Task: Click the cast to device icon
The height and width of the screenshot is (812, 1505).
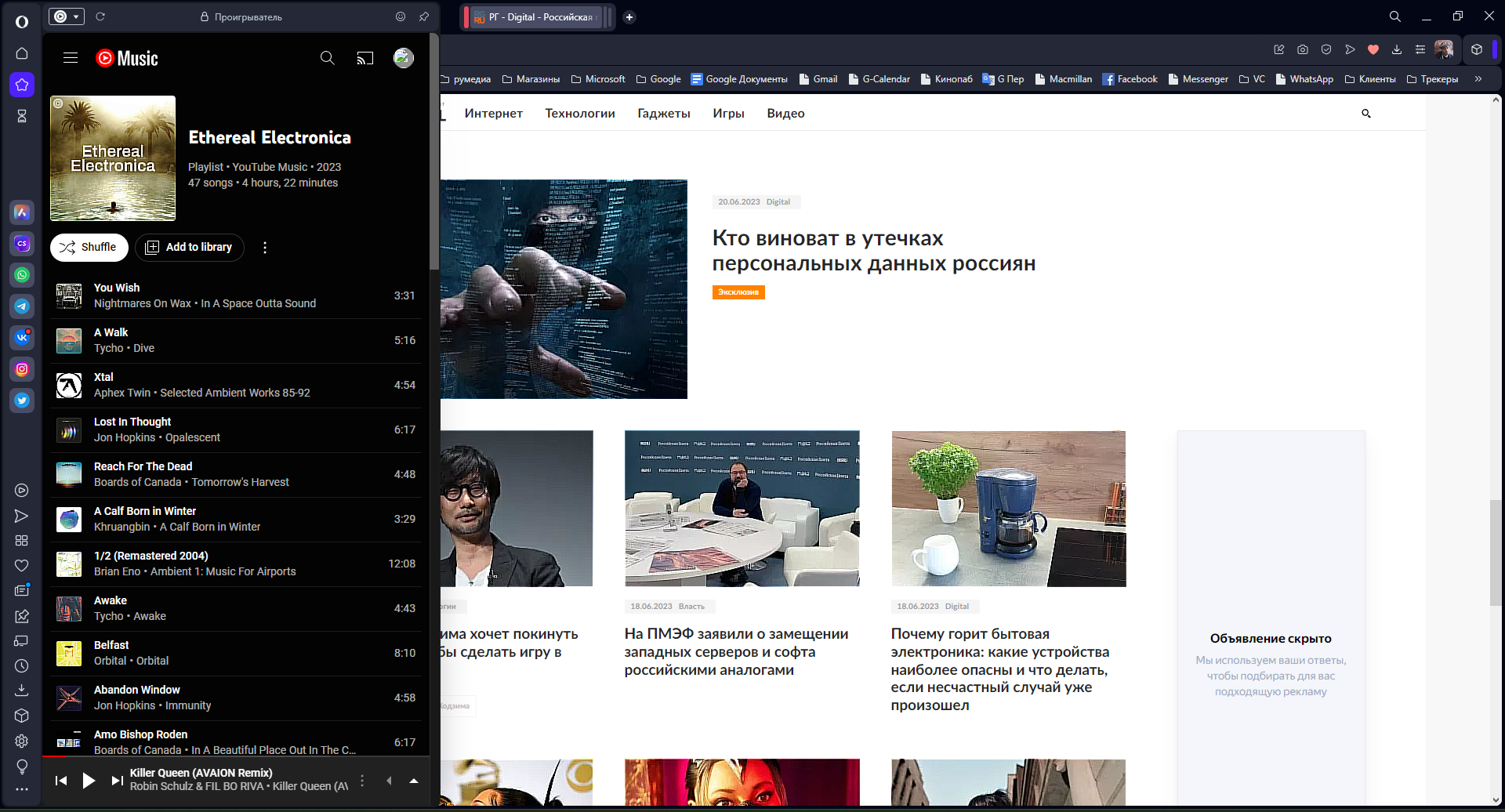Action: [365, 58]
